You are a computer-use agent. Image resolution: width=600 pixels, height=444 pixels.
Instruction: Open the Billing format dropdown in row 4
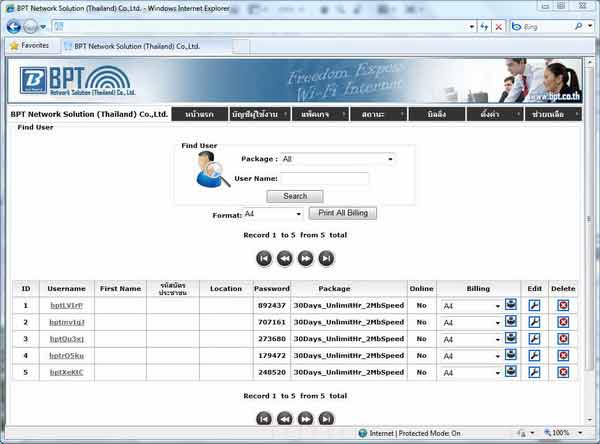point(471,356)
